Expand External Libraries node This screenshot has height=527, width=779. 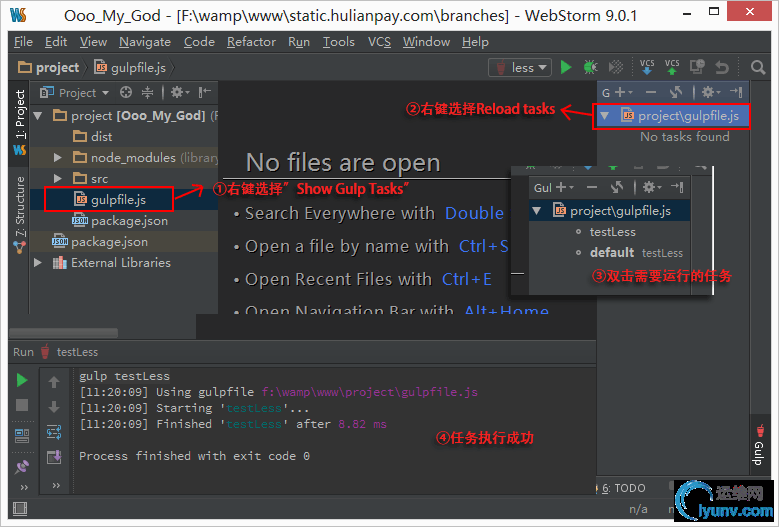(x=38, y=263)
